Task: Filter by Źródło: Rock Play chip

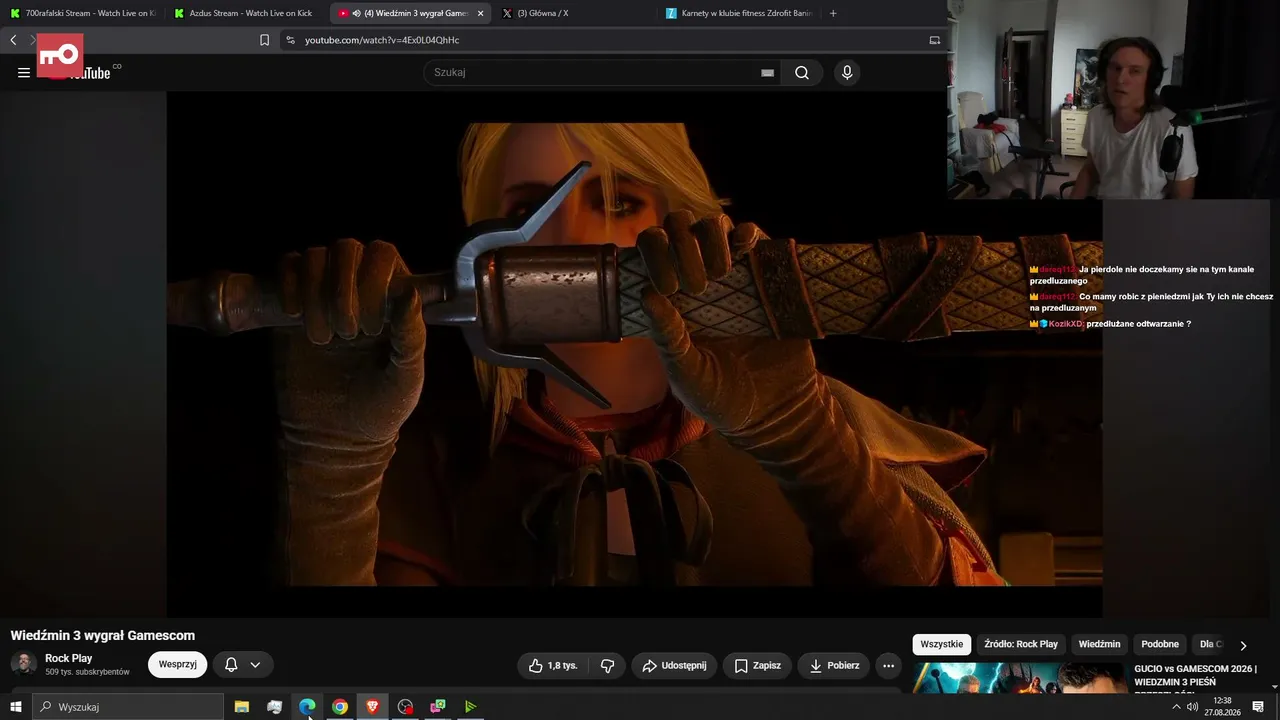Action: click(1020, 644)
